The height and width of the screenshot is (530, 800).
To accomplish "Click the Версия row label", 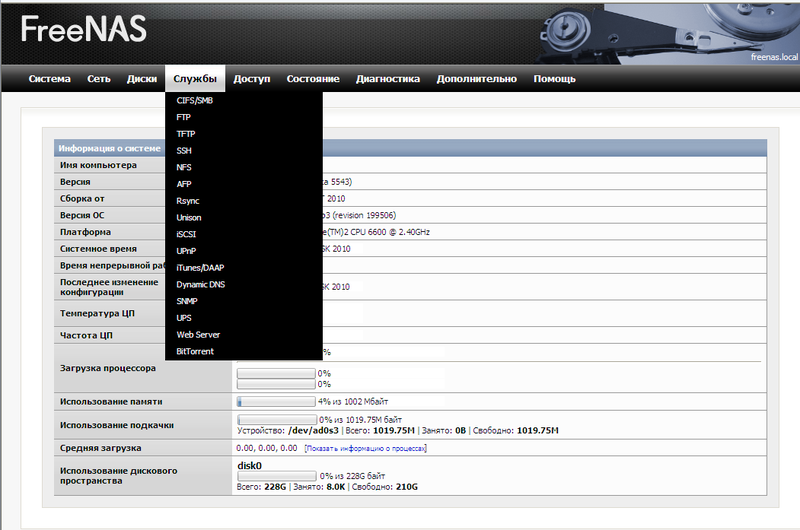I will pos(75,182).
